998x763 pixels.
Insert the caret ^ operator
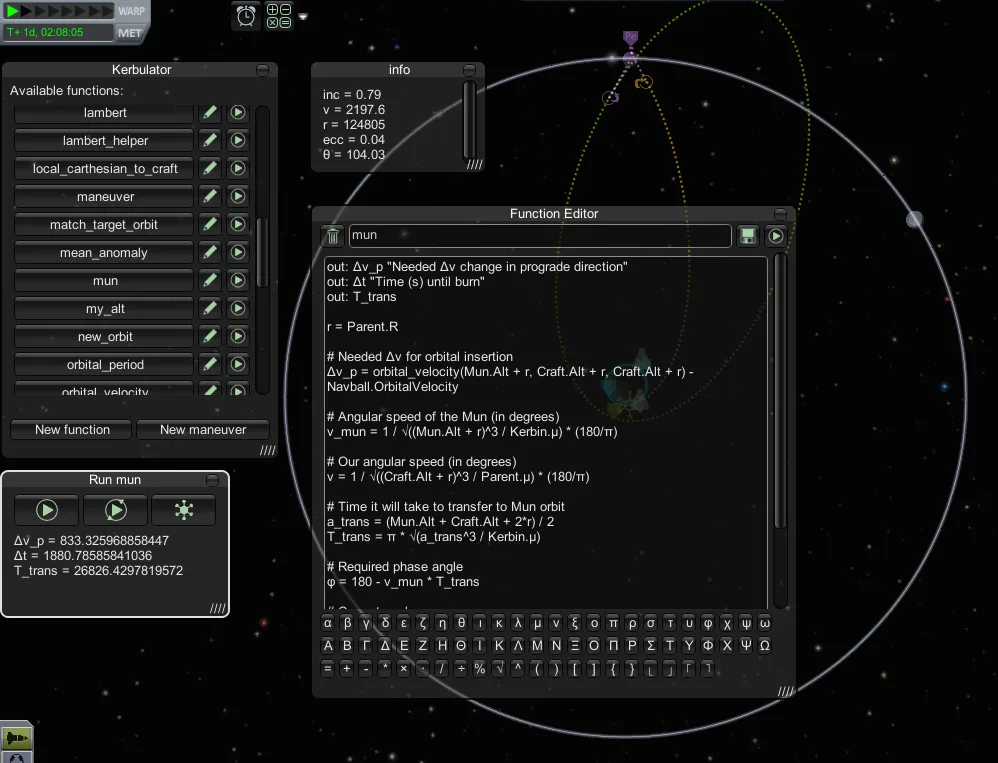(517, 669)
